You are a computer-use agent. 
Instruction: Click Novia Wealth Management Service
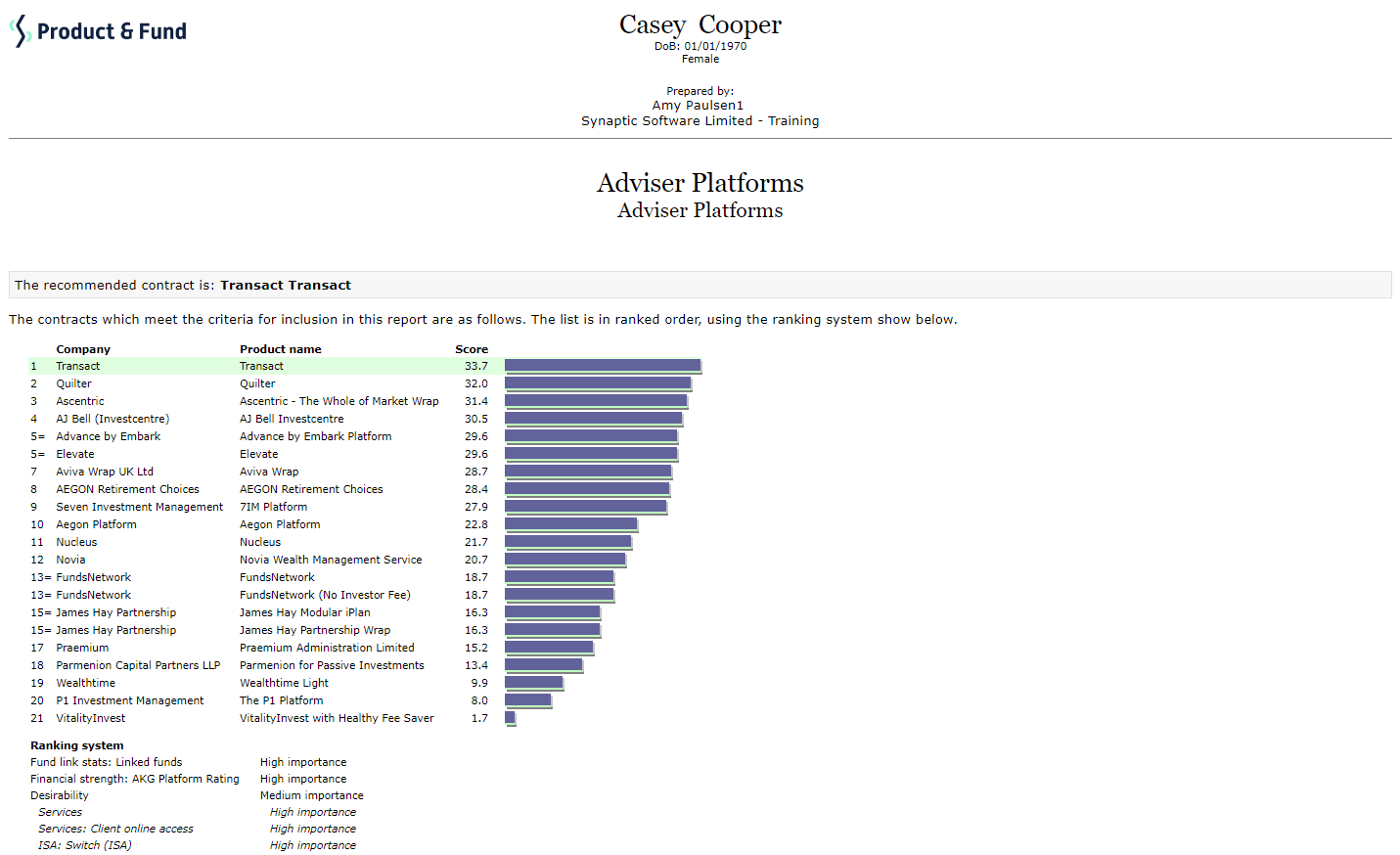pos(331,560)
